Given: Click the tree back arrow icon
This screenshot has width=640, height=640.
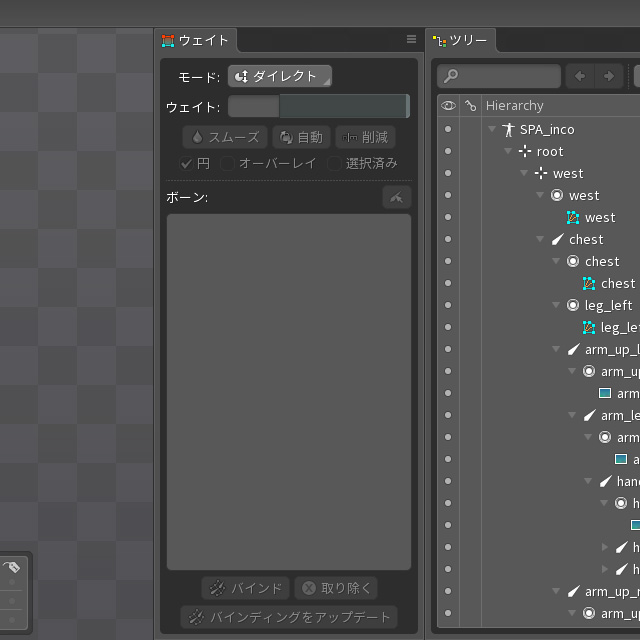Looking at the screenshot, I should (580, 76).
